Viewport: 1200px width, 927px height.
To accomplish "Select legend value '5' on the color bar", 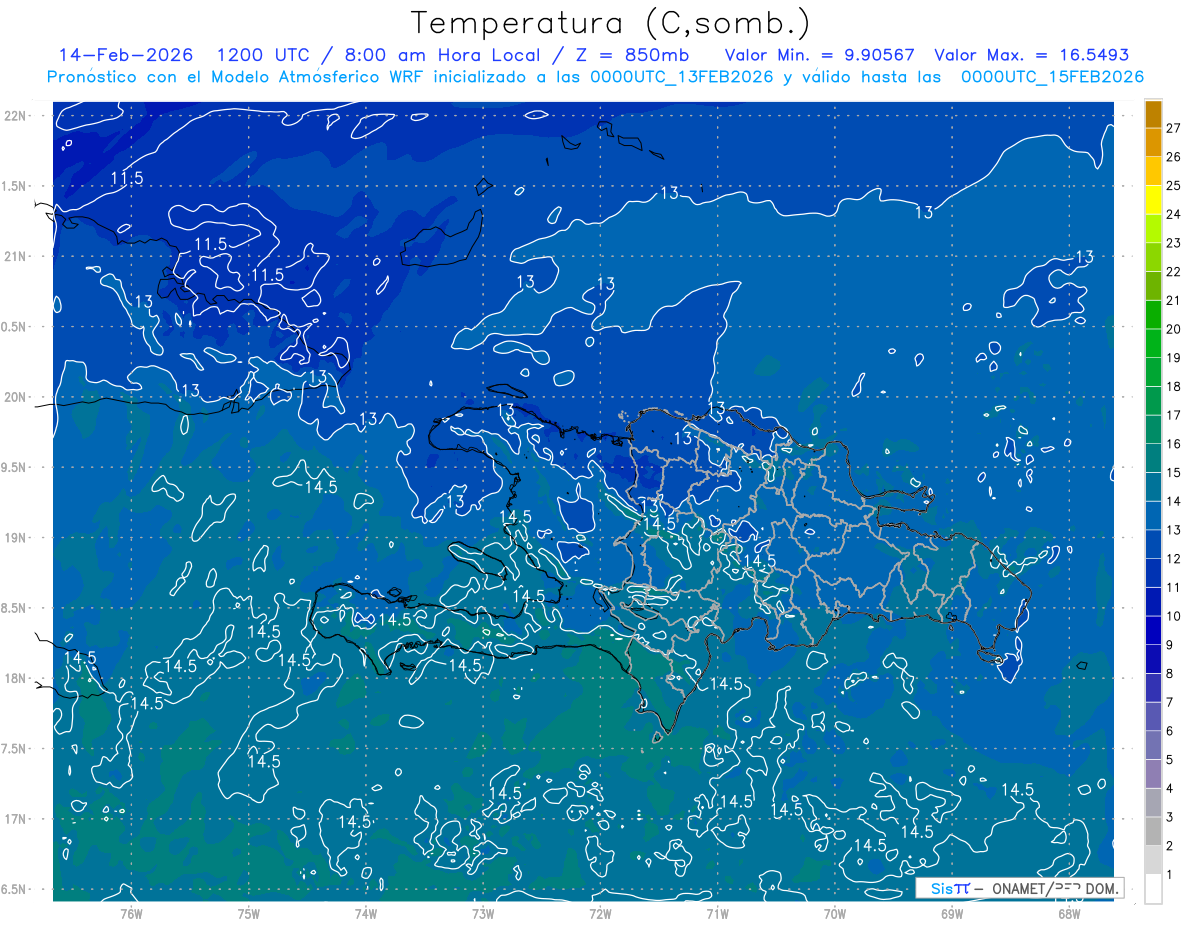I will point(1170,760).
